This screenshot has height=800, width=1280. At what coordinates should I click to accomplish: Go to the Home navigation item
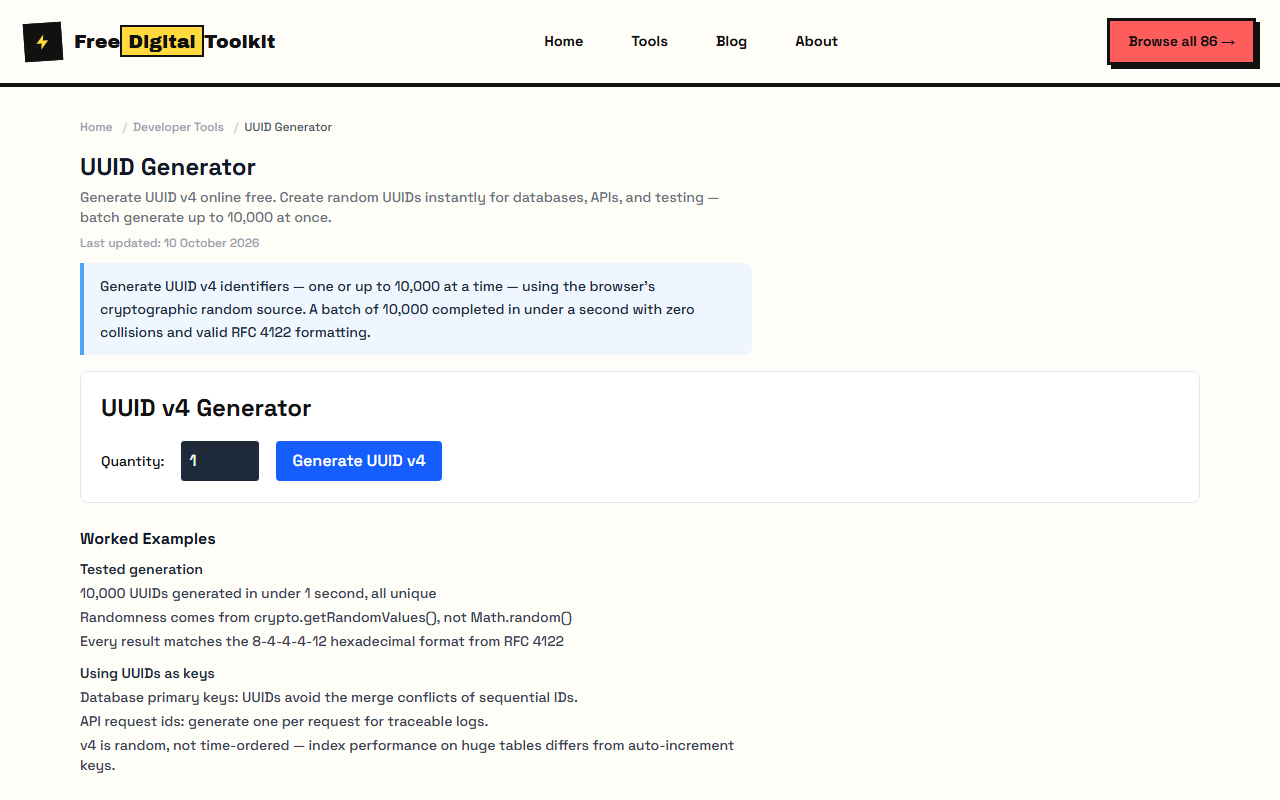[564, 42]
